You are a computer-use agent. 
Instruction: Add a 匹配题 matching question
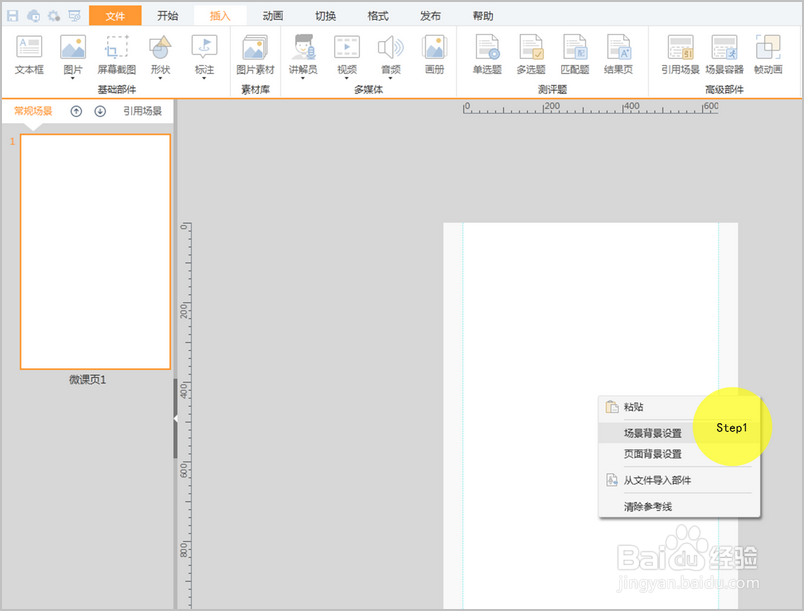click(x=575, y=55)
